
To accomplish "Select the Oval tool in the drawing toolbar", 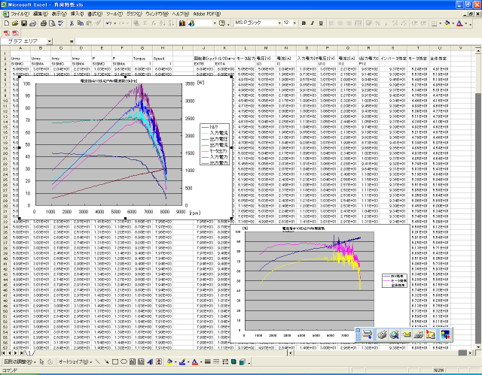I will click(x=123, y=362).
